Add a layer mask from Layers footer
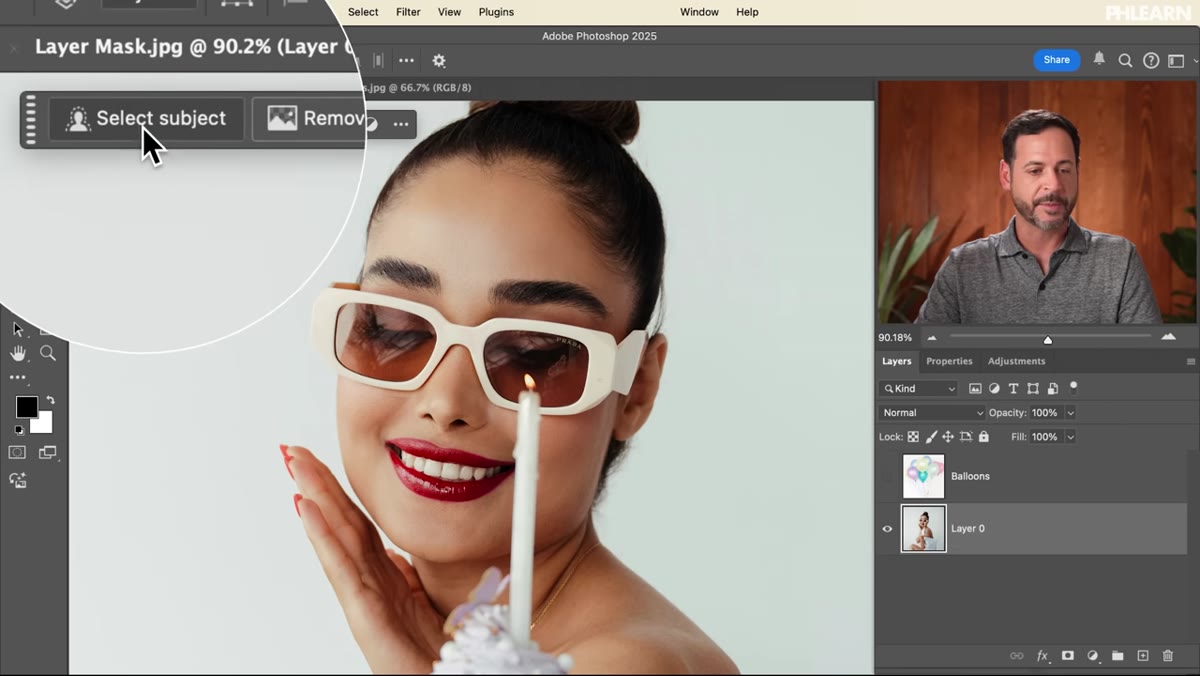 [x=1067, y=656]
